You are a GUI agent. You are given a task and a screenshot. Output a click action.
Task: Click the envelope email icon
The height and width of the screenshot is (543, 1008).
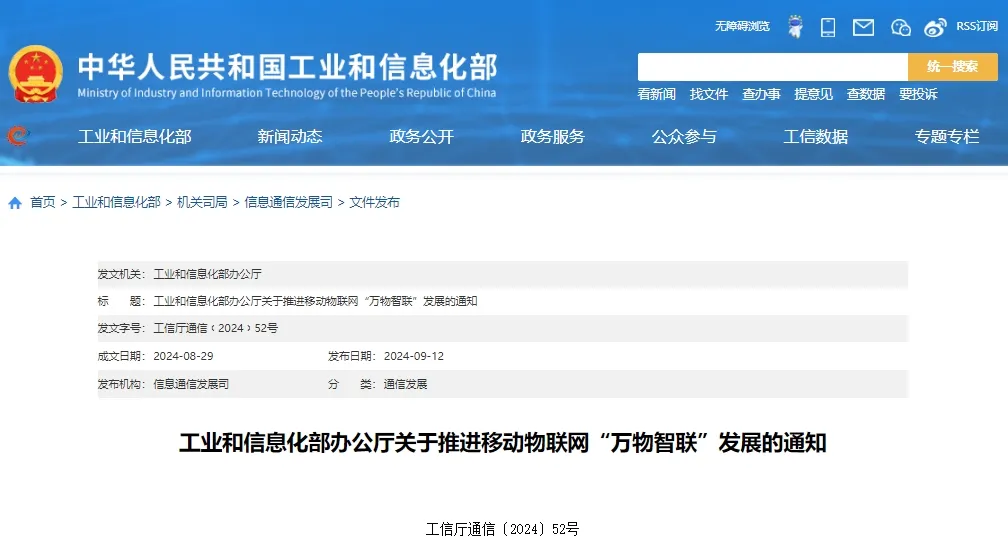click(863, 27)
